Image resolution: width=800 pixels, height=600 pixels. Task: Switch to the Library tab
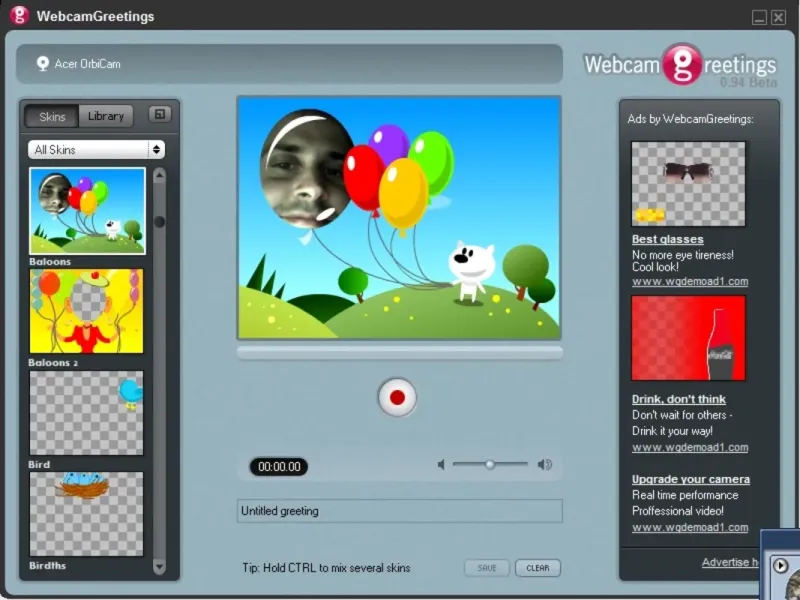click(x=106, y=116)
